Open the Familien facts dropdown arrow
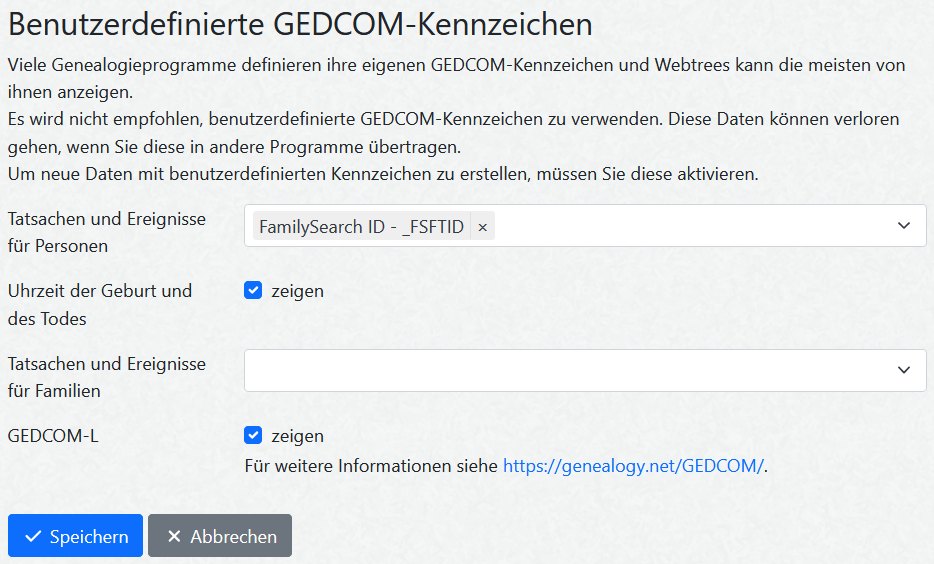934x564 pixels. pos(904,370)
